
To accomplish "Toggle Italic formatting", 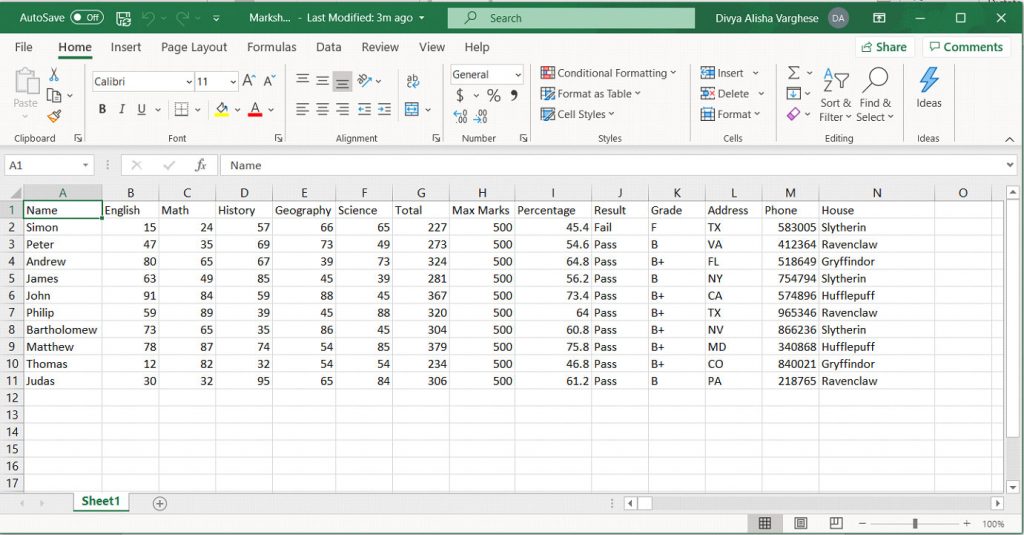I will point(122,110).
